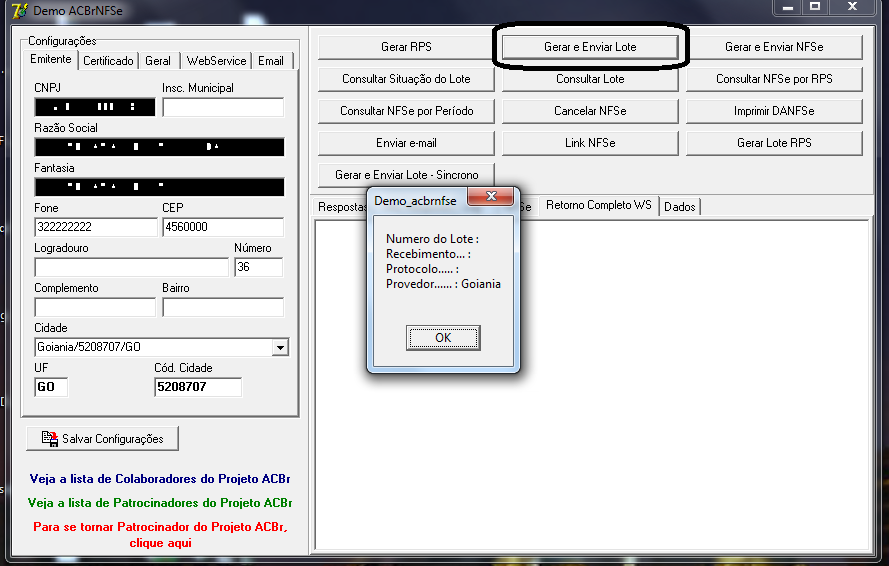
Task: Click the Gerar RPS button
Action: [x=406, y=47]
